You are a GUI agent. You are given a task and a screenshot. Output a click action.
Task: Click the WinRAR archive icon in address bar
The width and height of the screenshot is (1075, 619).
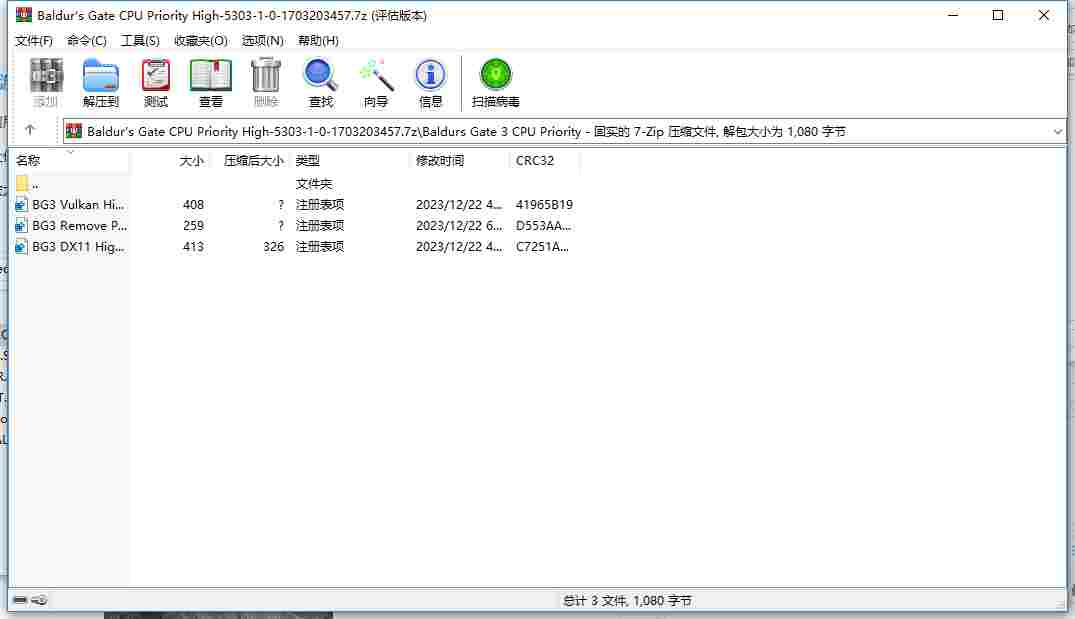click(x=74, y=131)
